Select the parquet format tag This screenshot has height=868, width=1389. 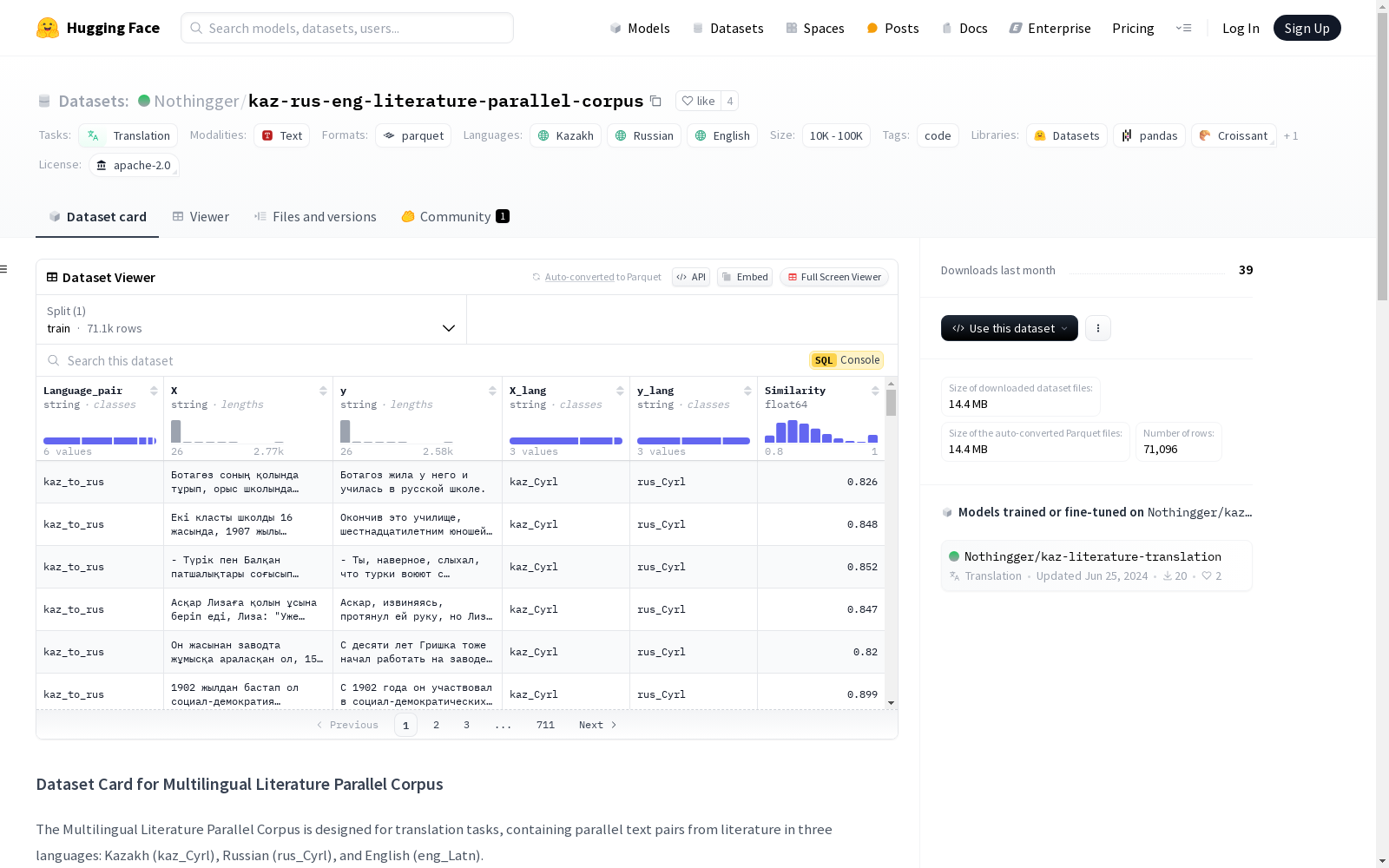click(413, 135)
